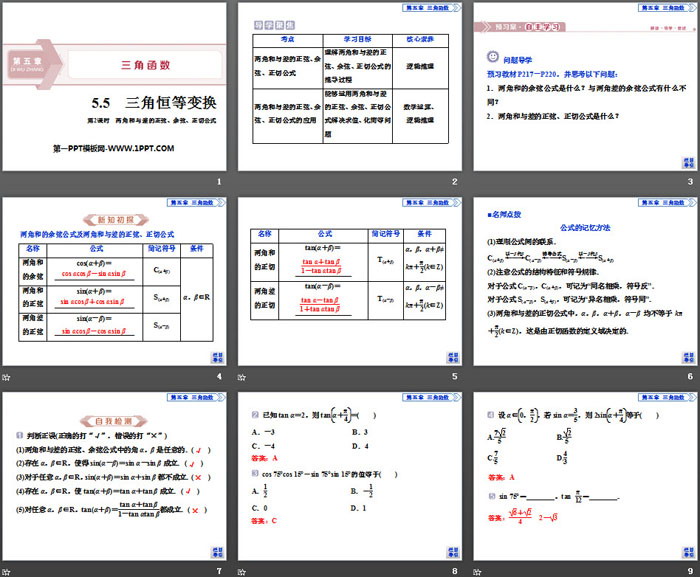Click slide number 2 label
The image size is (700, 577).
point(454,182)
